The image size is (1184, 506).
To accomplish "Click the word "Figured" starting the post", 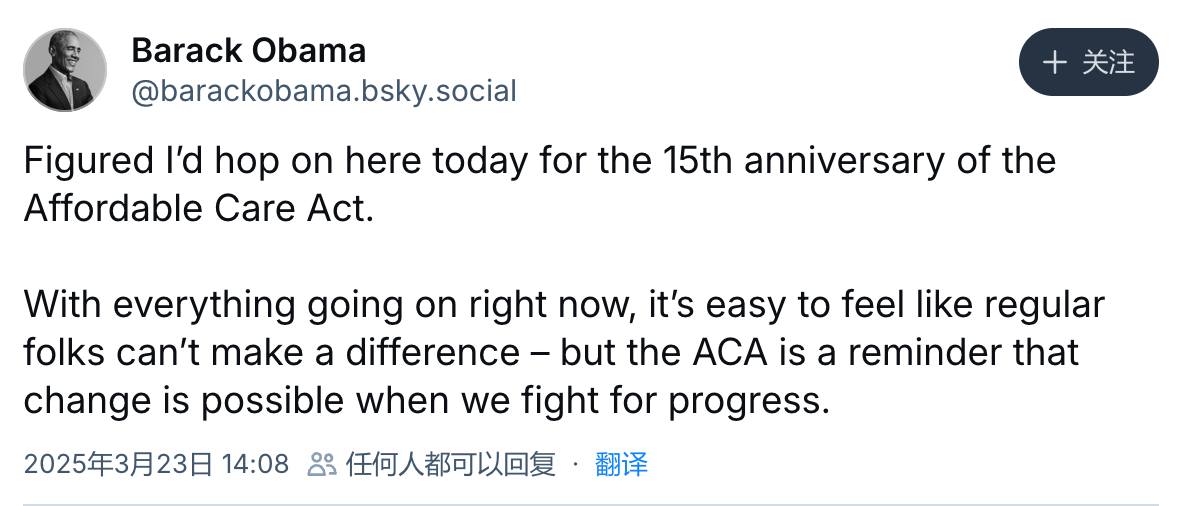I will (78, 161).
